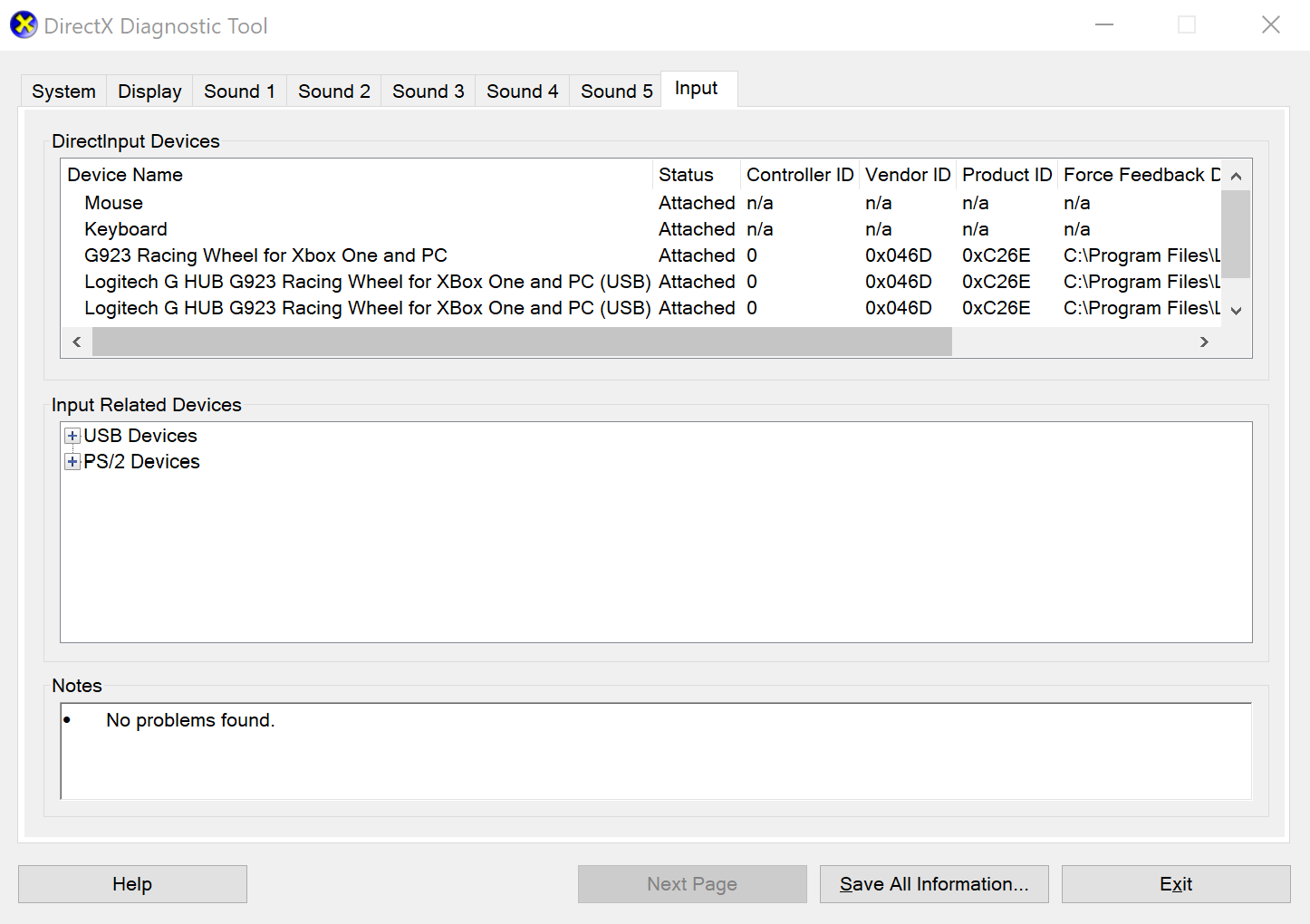Click the Help button
Image resolution: width=1310 pixels, height=924 pixels.
(x=132, y=884)
